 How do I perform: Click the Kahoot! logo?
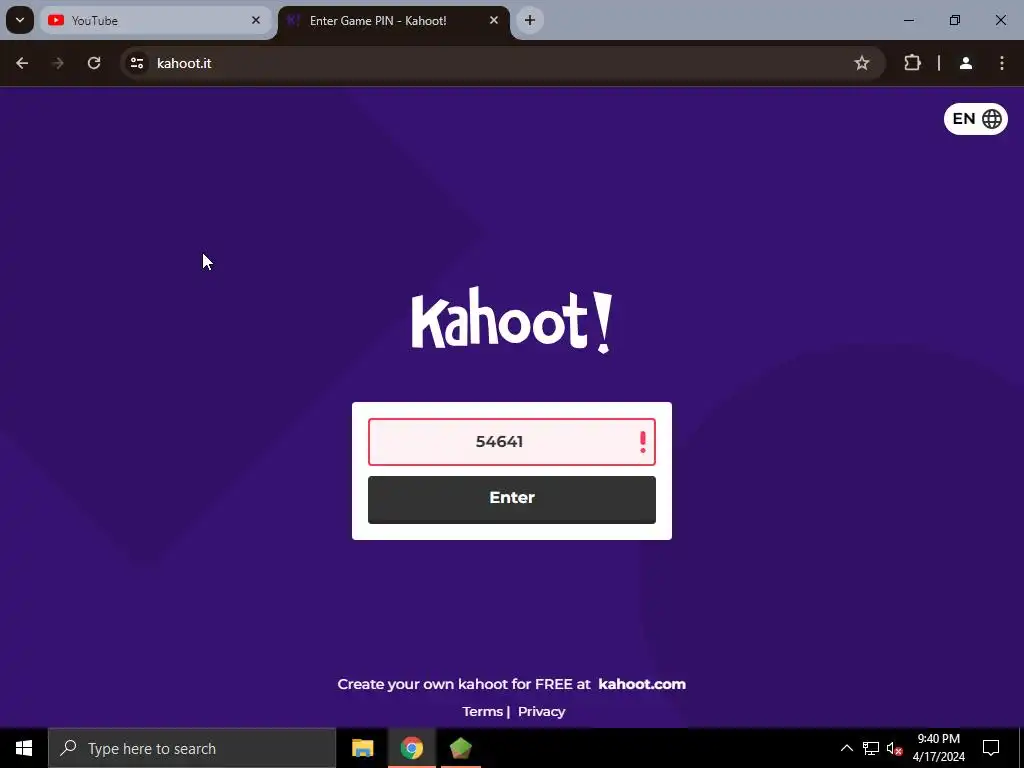512,320
